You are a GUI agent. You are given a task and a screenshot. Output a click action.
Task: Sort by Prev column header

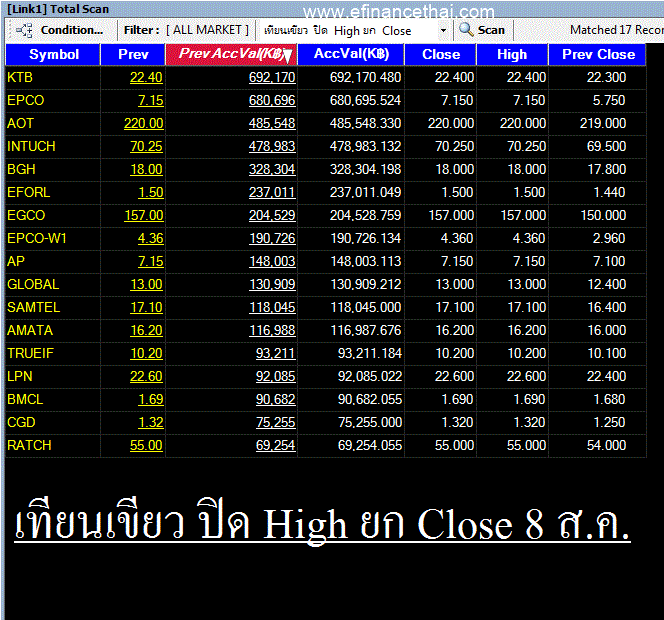(x=133, y=54)
